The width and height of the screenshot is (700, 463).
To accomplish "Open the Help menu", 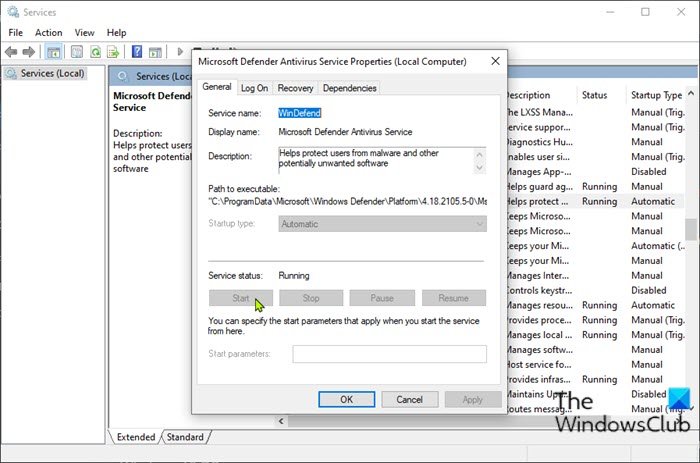I will pos(116,33).
